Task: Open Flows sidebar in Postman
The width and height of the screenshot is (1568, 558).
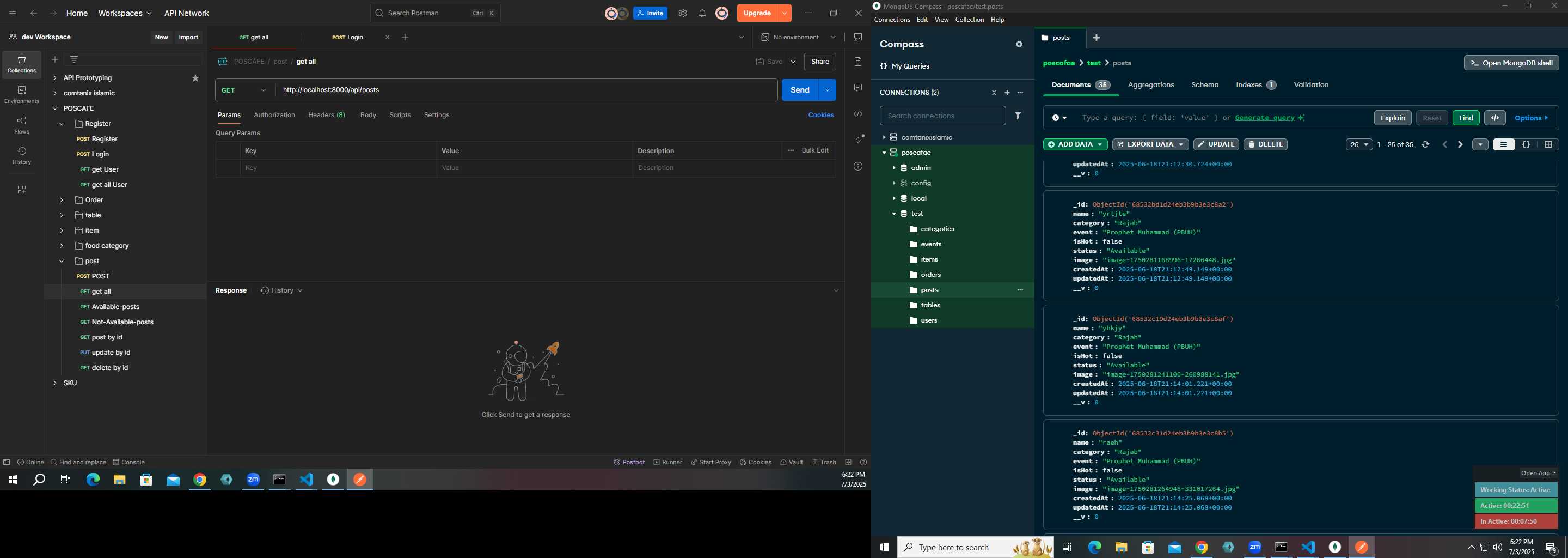Action: 21,125
